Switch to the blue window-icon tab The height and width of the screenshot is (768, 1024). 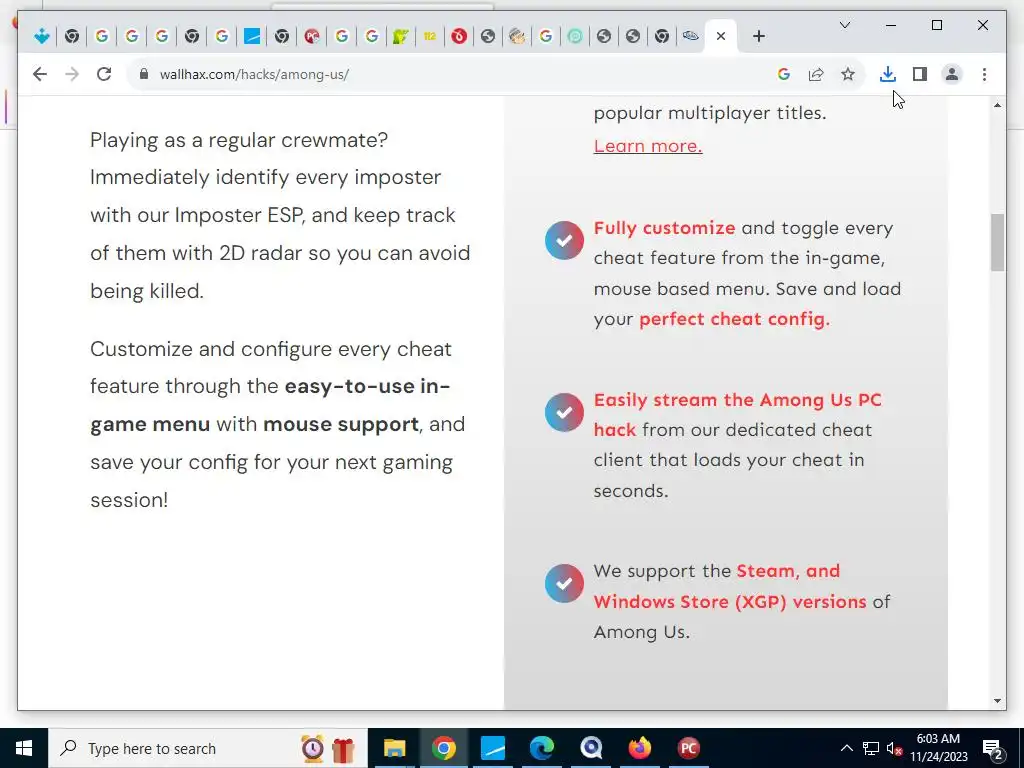252,37
